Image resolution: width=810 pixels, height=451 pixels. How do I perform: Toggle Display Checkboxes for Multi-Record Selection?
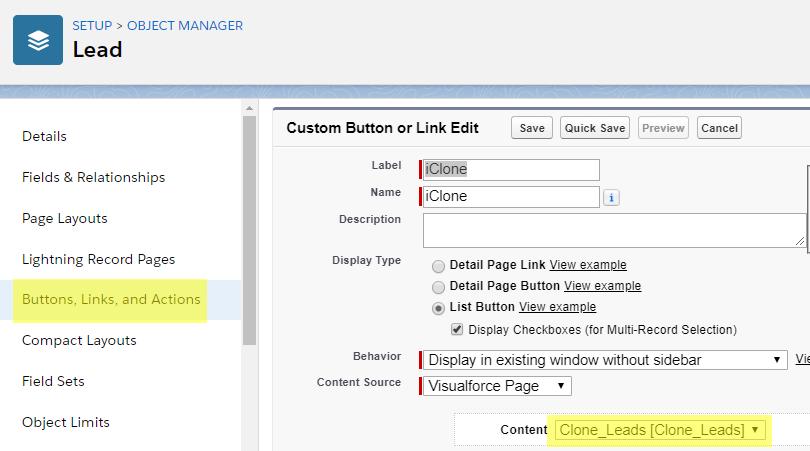click(457, 330)
